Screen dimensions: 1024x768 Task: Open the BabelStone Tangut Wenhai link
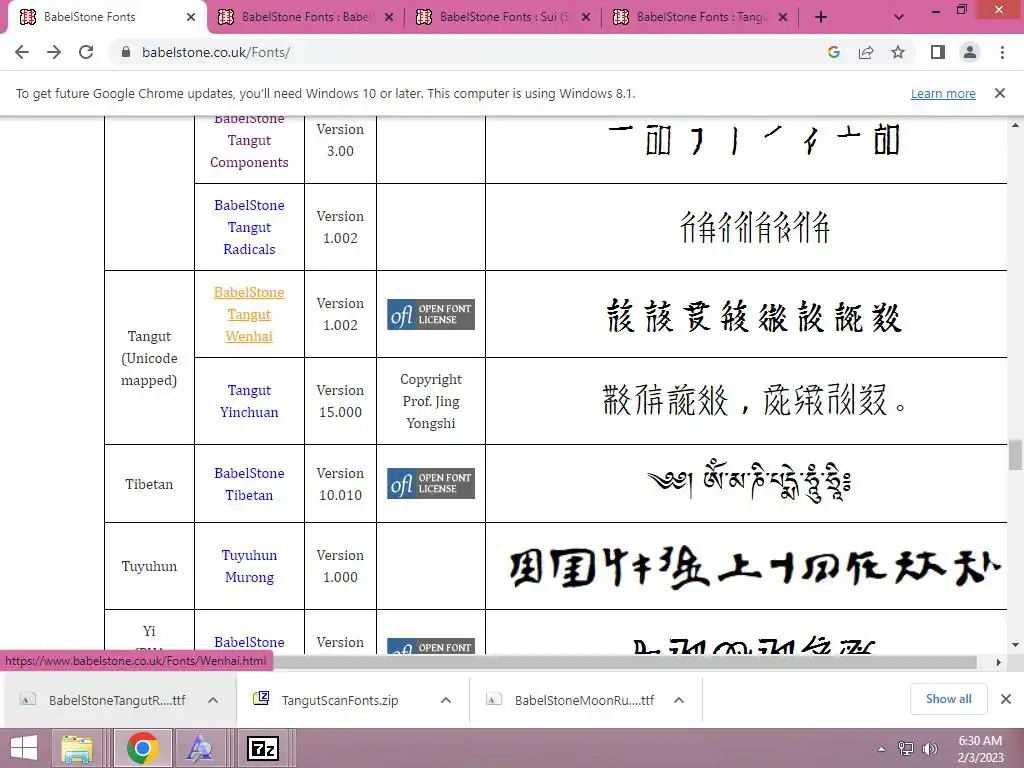pyautogui.click(x=249, y=314)
